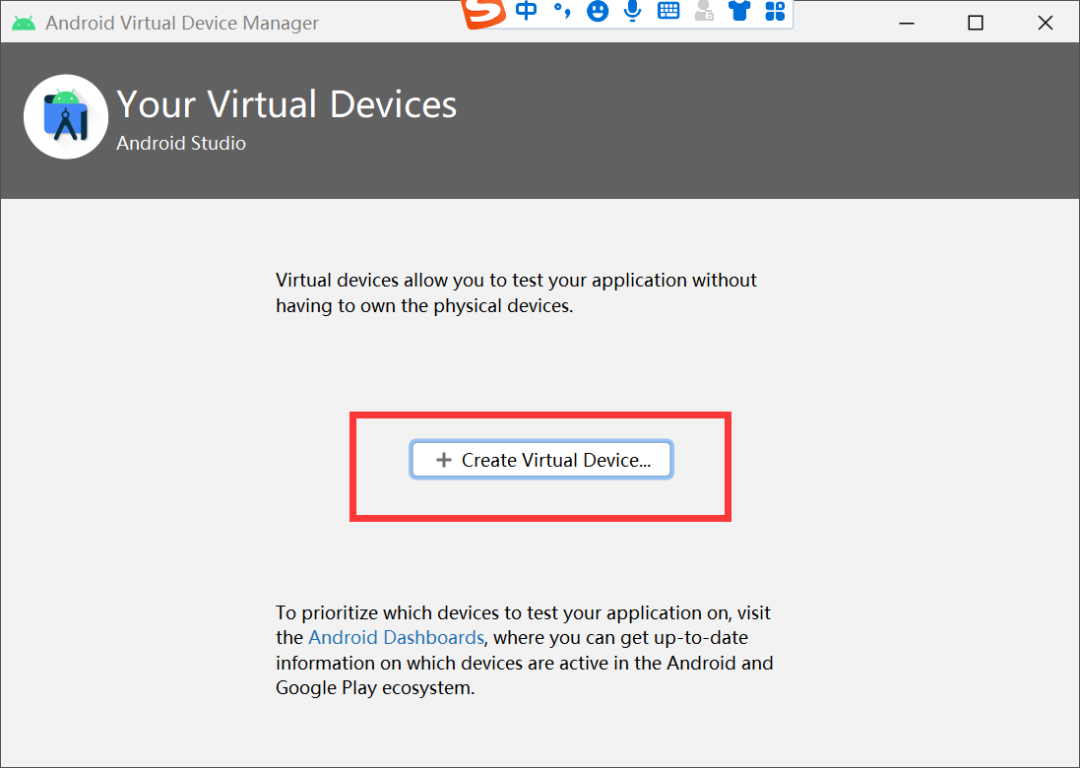This screenshot has height=768, width=1080.
Task: Toggle the Chinese input mode 中 icon
Action: point(526,10)
